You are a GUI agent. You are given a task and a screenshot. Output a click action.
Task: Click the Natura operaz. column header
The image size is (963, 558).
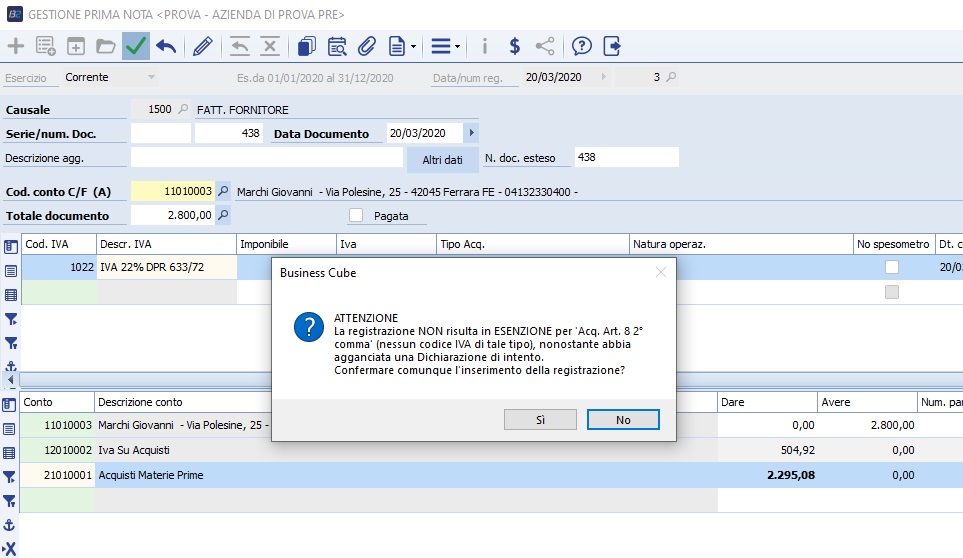741,244
